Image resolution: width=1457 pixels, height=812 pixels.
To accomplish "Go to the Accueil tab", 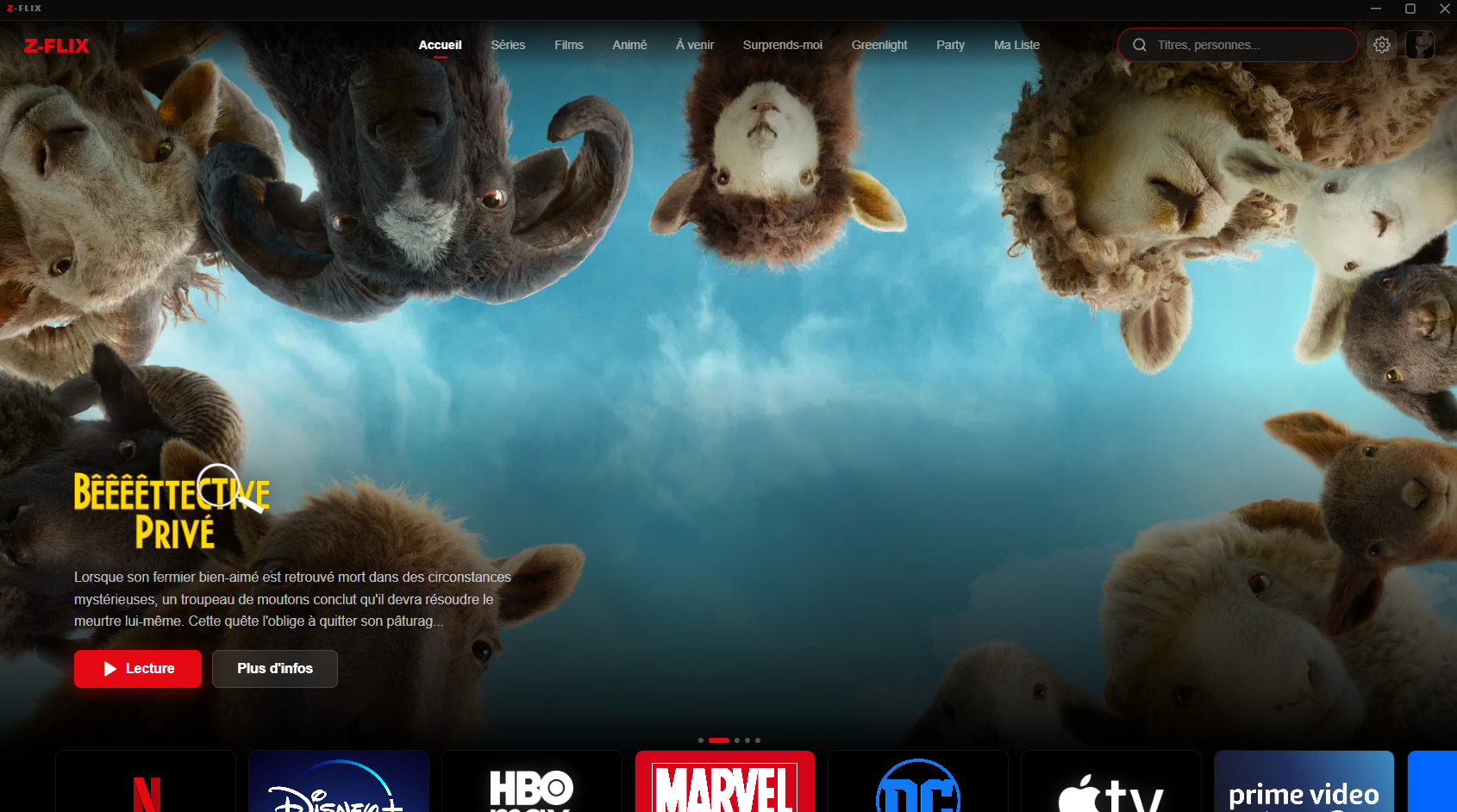I will [x=441, y=45].
